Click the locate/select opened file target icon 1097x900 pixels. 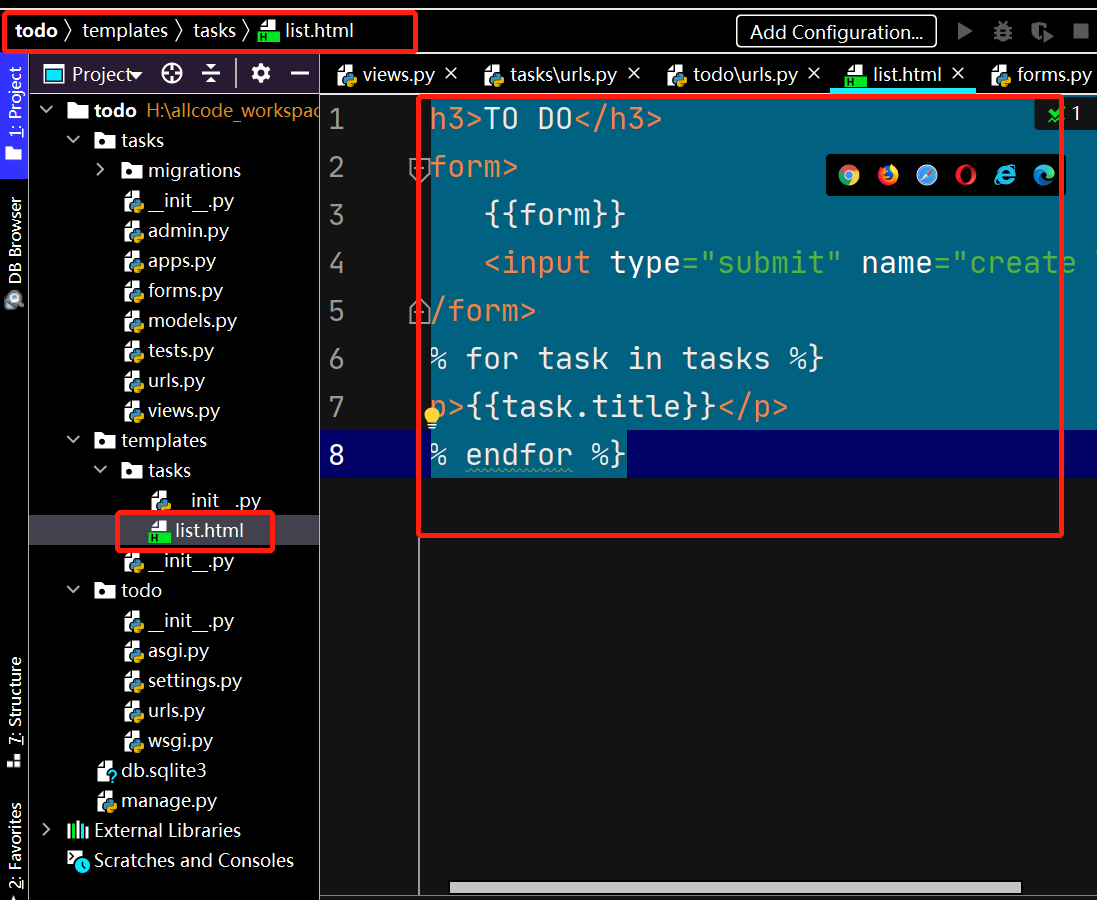click(x=171, y=73)
